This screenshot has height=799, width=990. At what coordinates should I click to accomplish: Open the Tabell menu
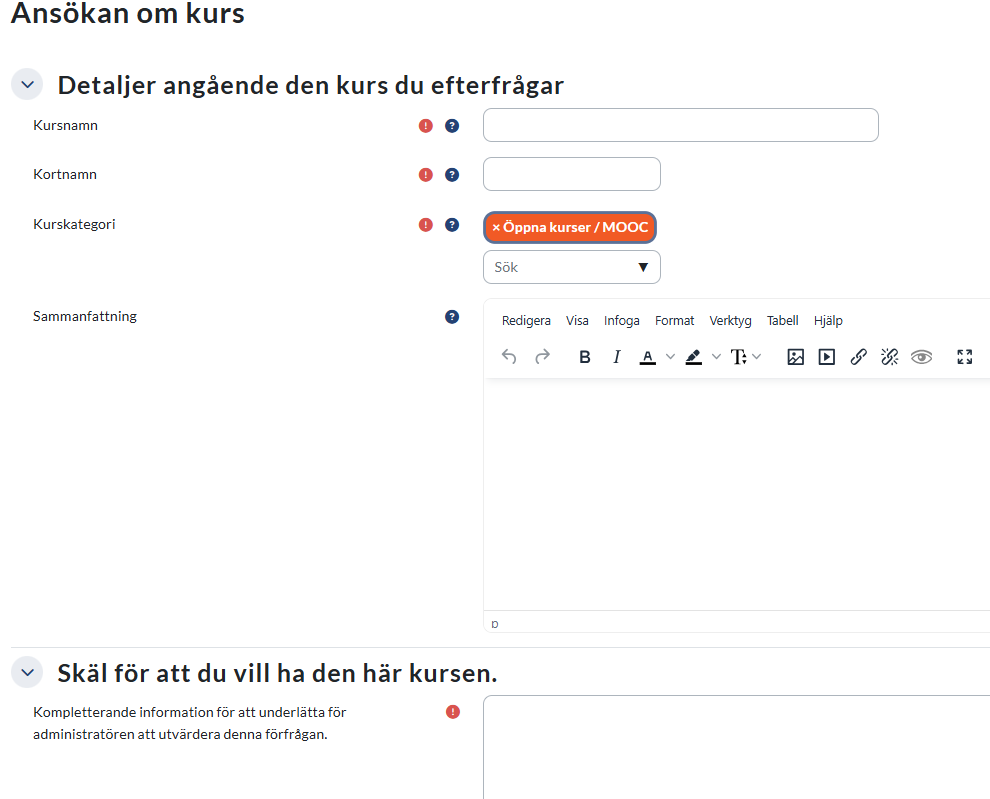coord(782,321)
